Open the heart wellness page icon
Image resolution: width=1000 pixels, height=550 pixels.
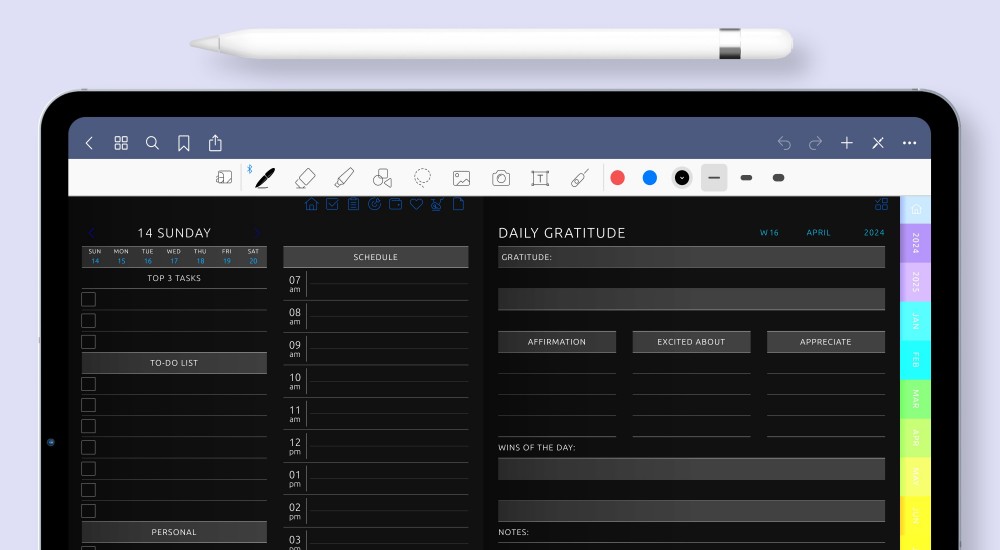(416, 204)
